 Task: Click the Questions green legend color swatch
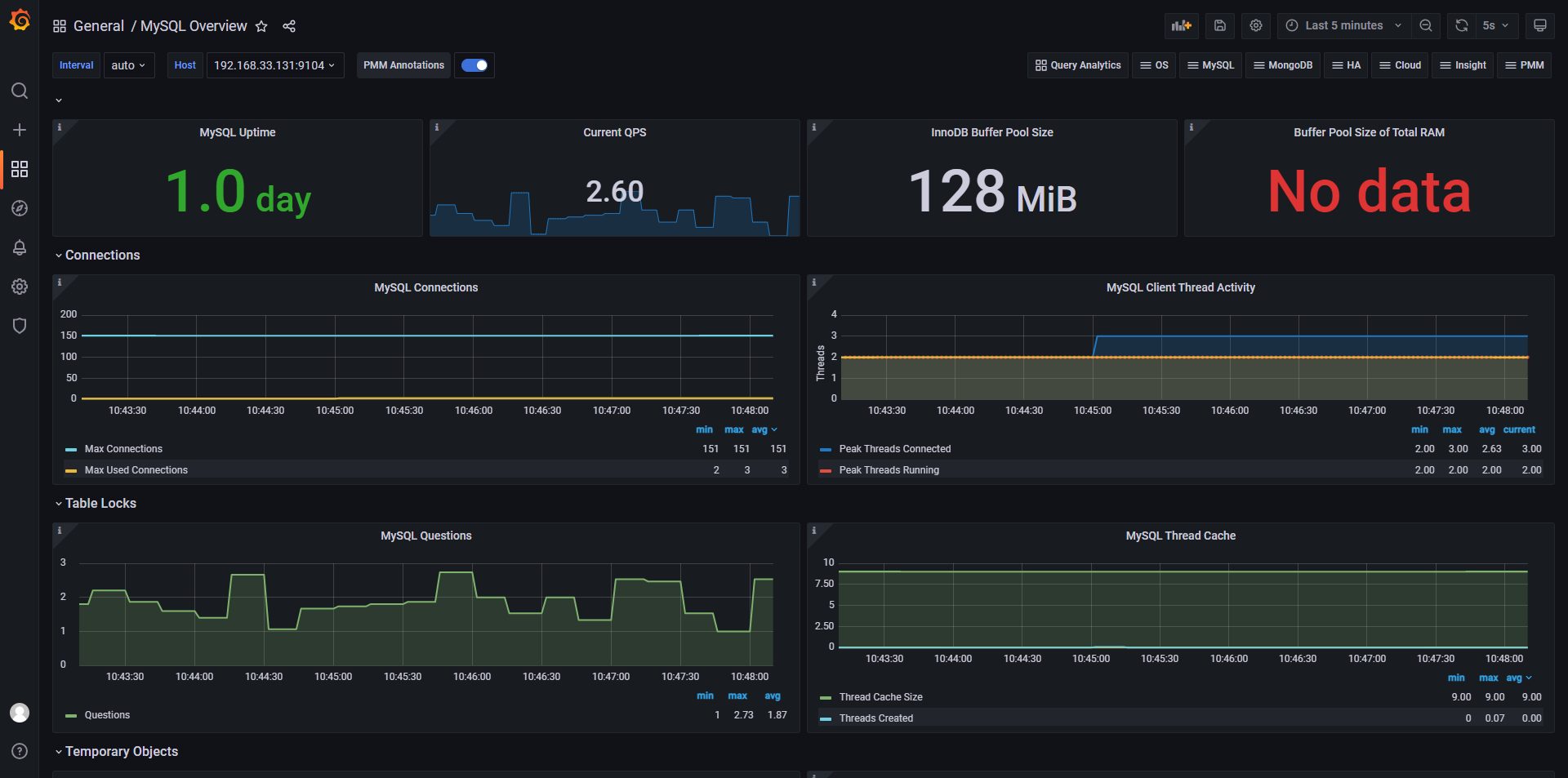click(x=71, y=716)
